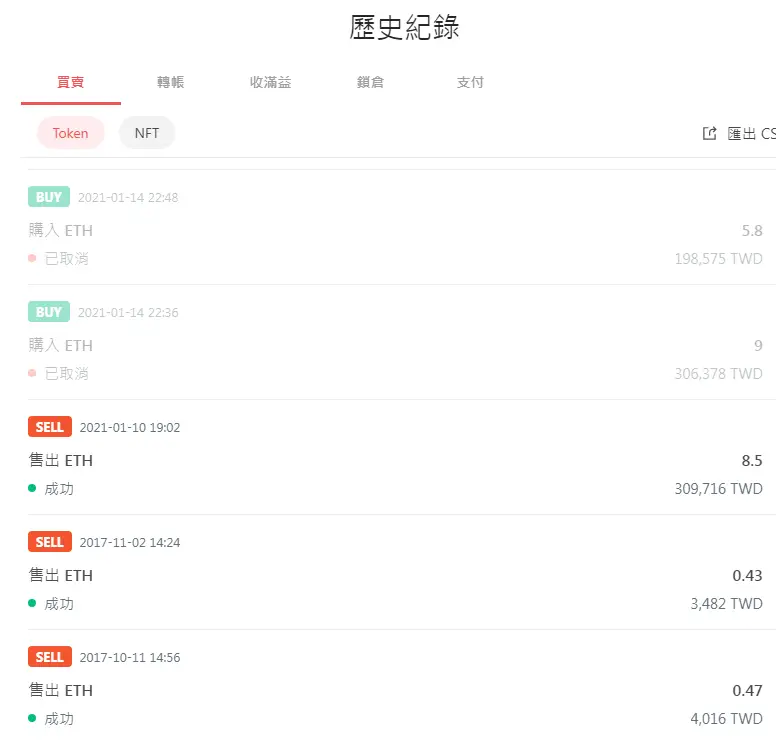Viewport: 776px width, 744px height.
Task: Open the 買賣 tab
Action: click(71, 82)
